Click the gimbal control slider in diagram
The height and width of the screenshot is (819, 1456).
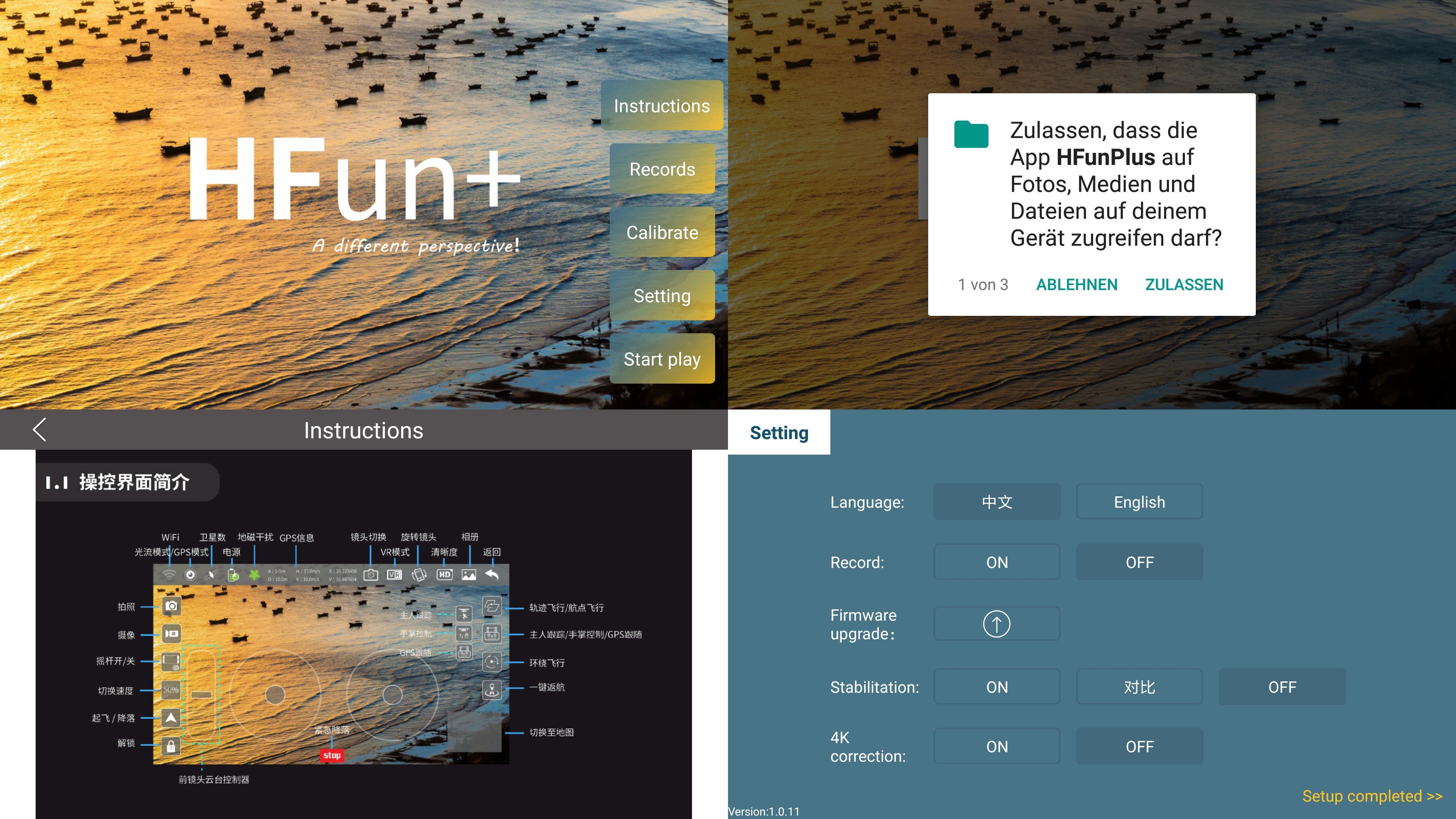coord(202,695)
